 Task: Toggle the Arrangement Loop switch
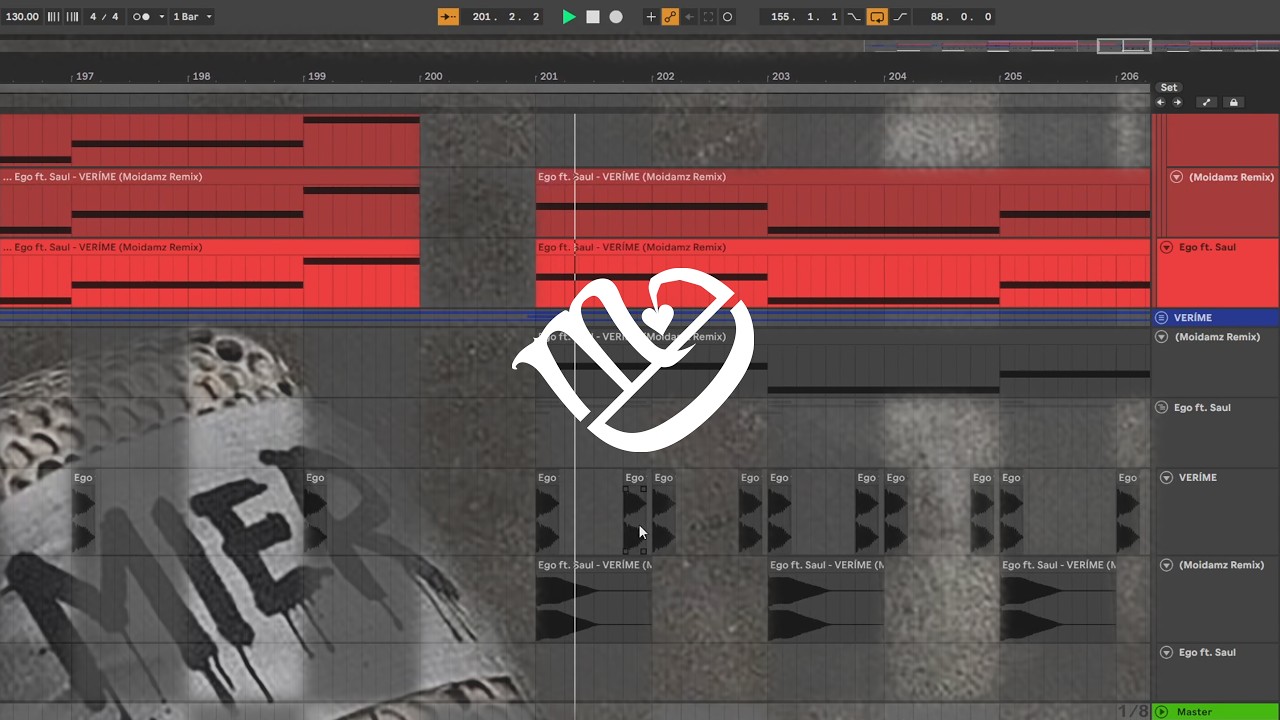pyautogui.click(x=877, y=17)
